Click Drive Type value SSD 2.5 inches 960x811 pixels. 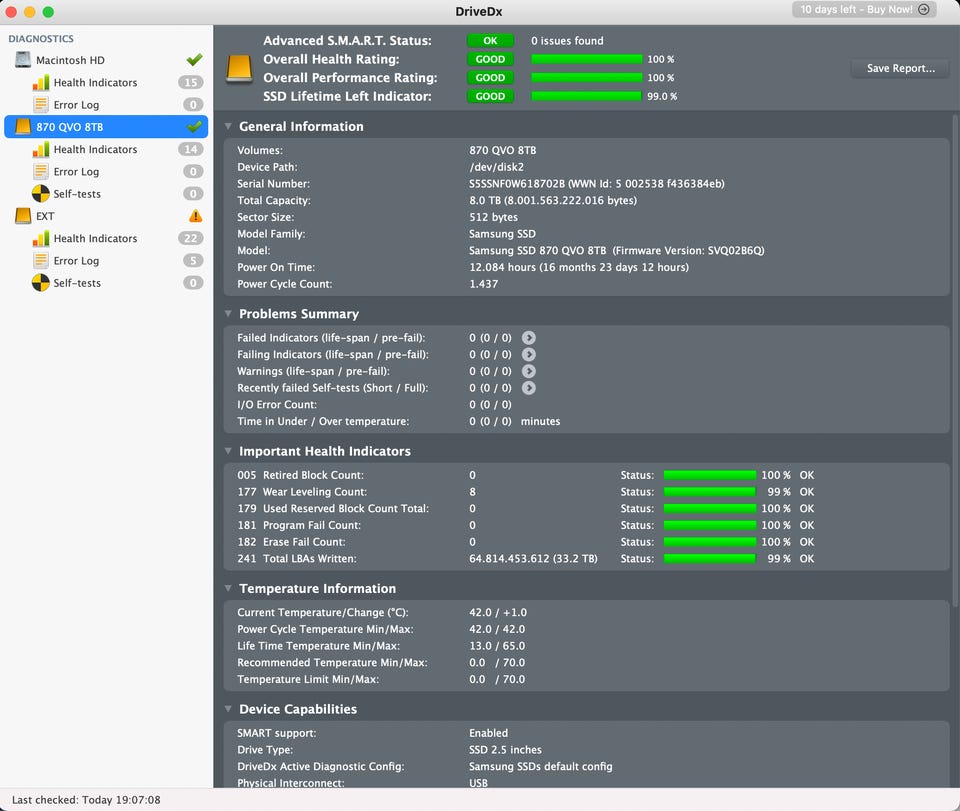click(505, 750)
